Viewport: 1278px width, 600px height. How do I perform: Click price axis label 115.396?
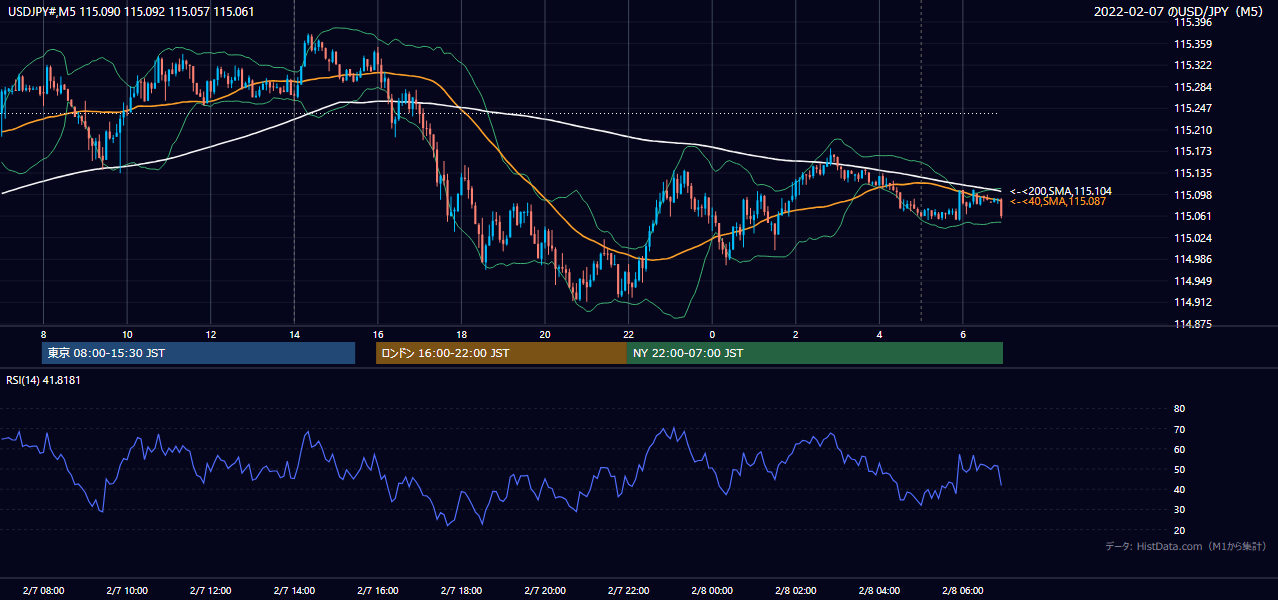pos(1192,22)
